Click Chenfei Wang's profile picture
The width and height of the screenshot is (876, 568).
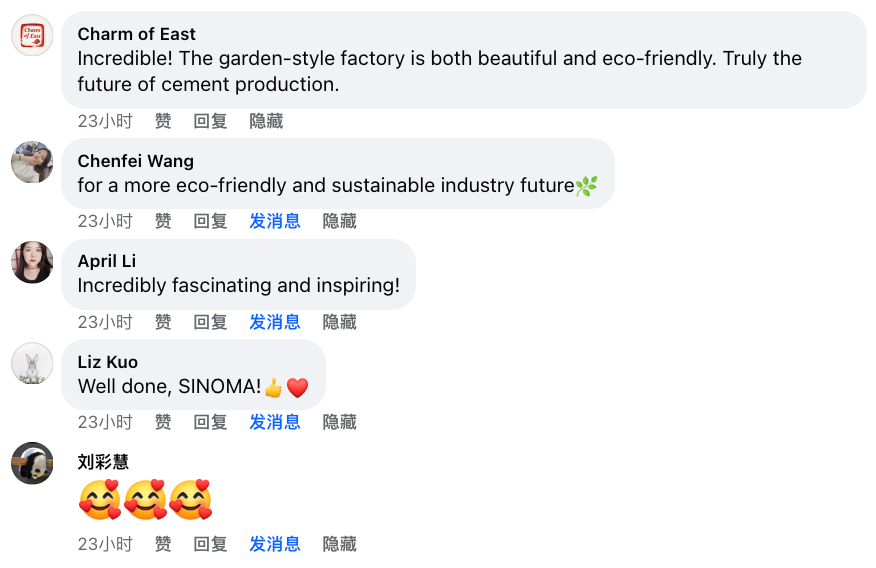[x=32, y=162]
